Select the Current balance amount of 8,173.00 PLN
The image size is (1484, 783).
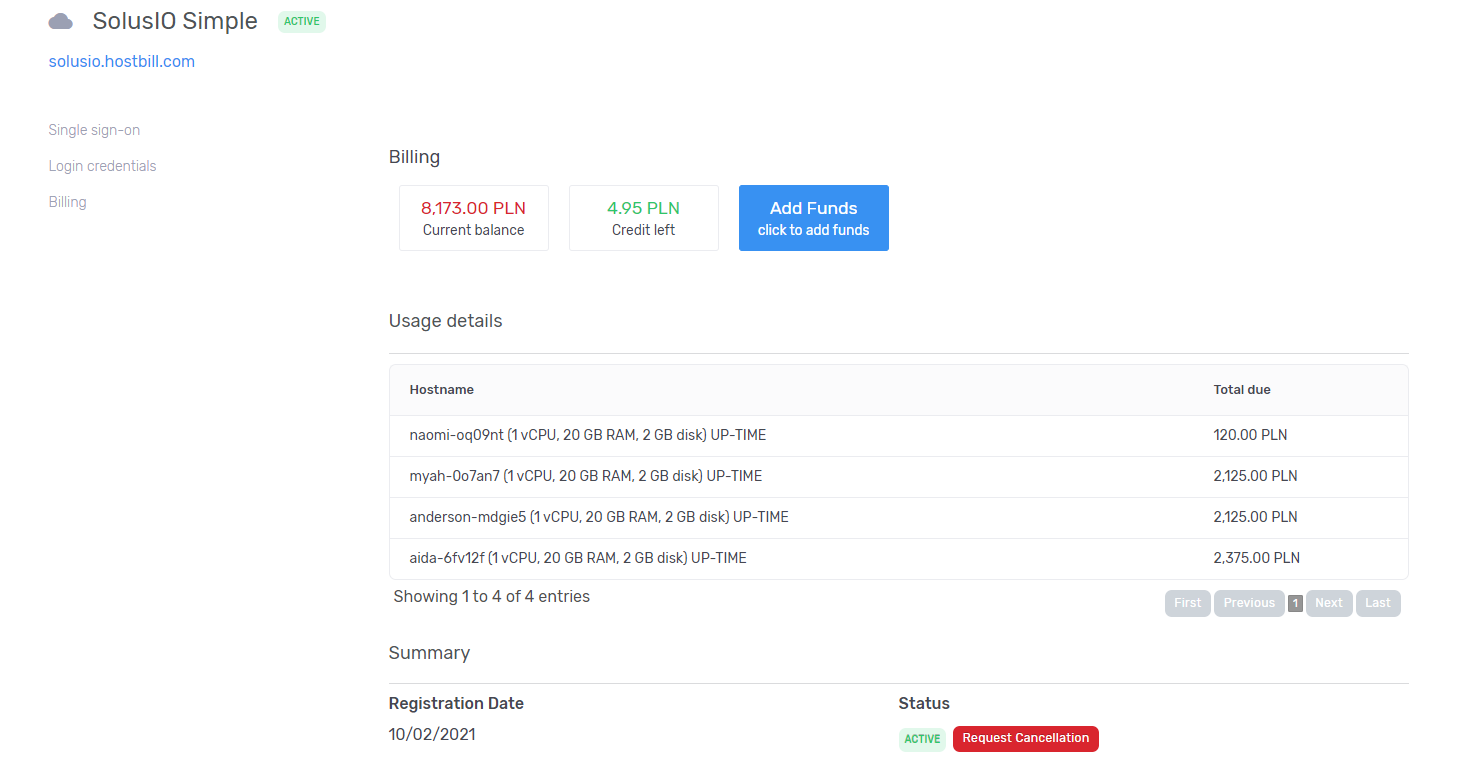[473, 208]
